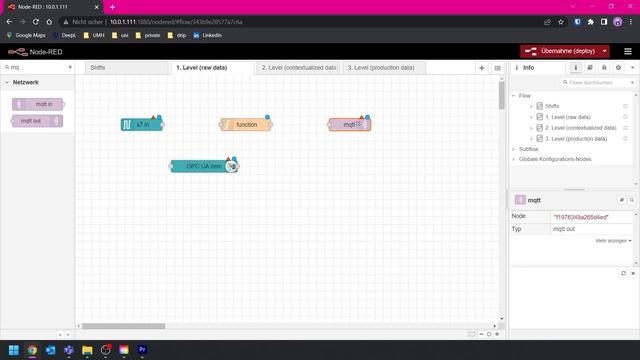The image size is (640, 360).
Task: Toggle enable state of 1. Level flow
Action: (x=625, y=117)
